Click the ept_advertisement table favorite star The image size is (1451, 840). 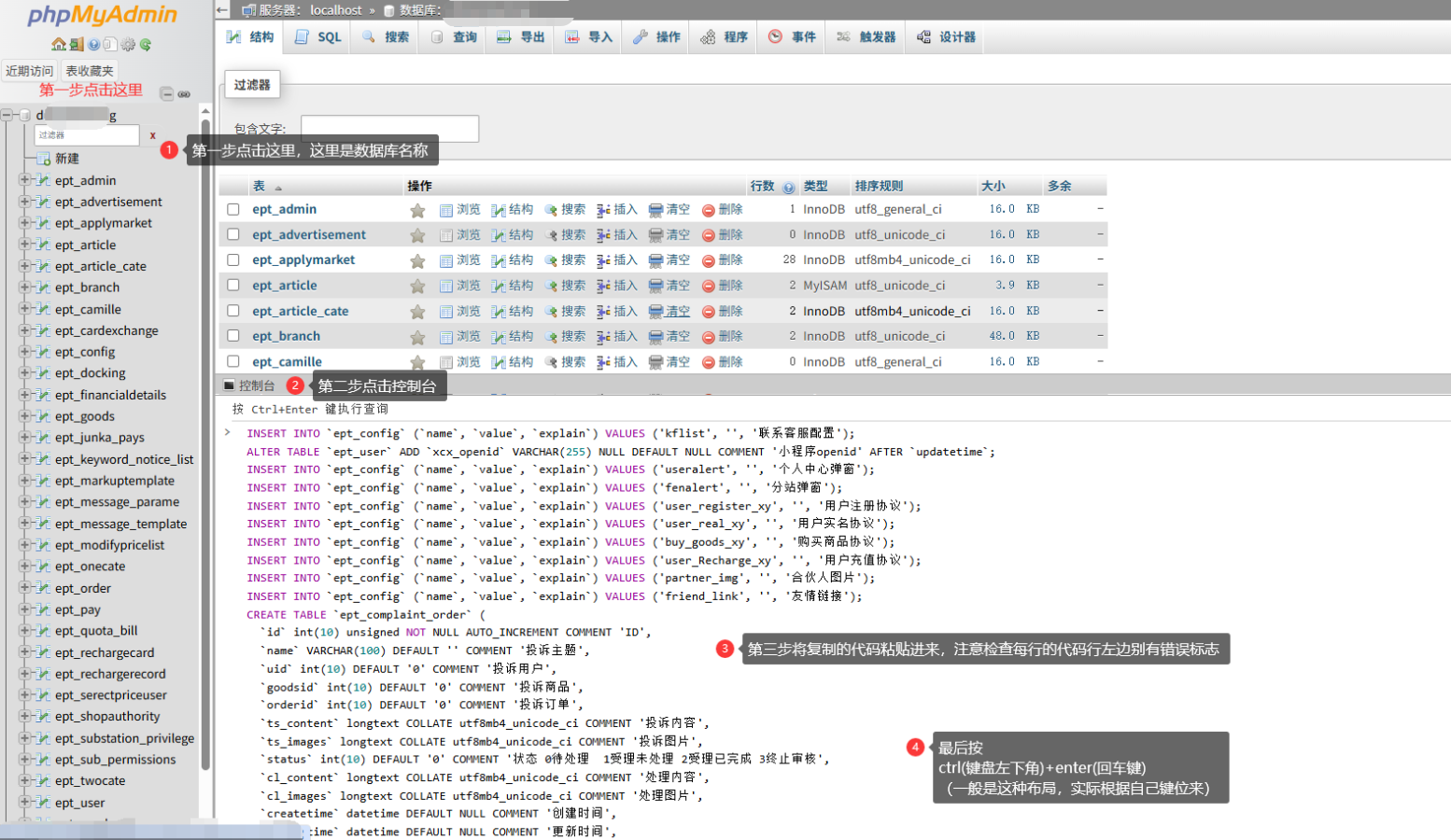click(417, 235)
